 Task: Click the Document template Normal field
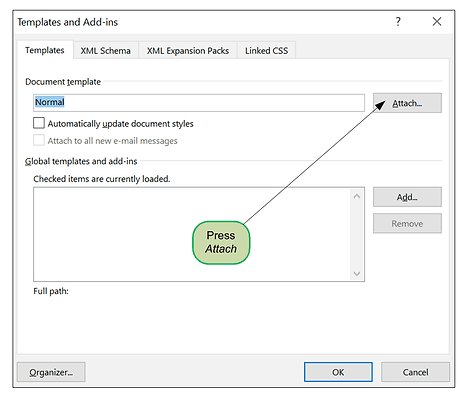point(199,103)
